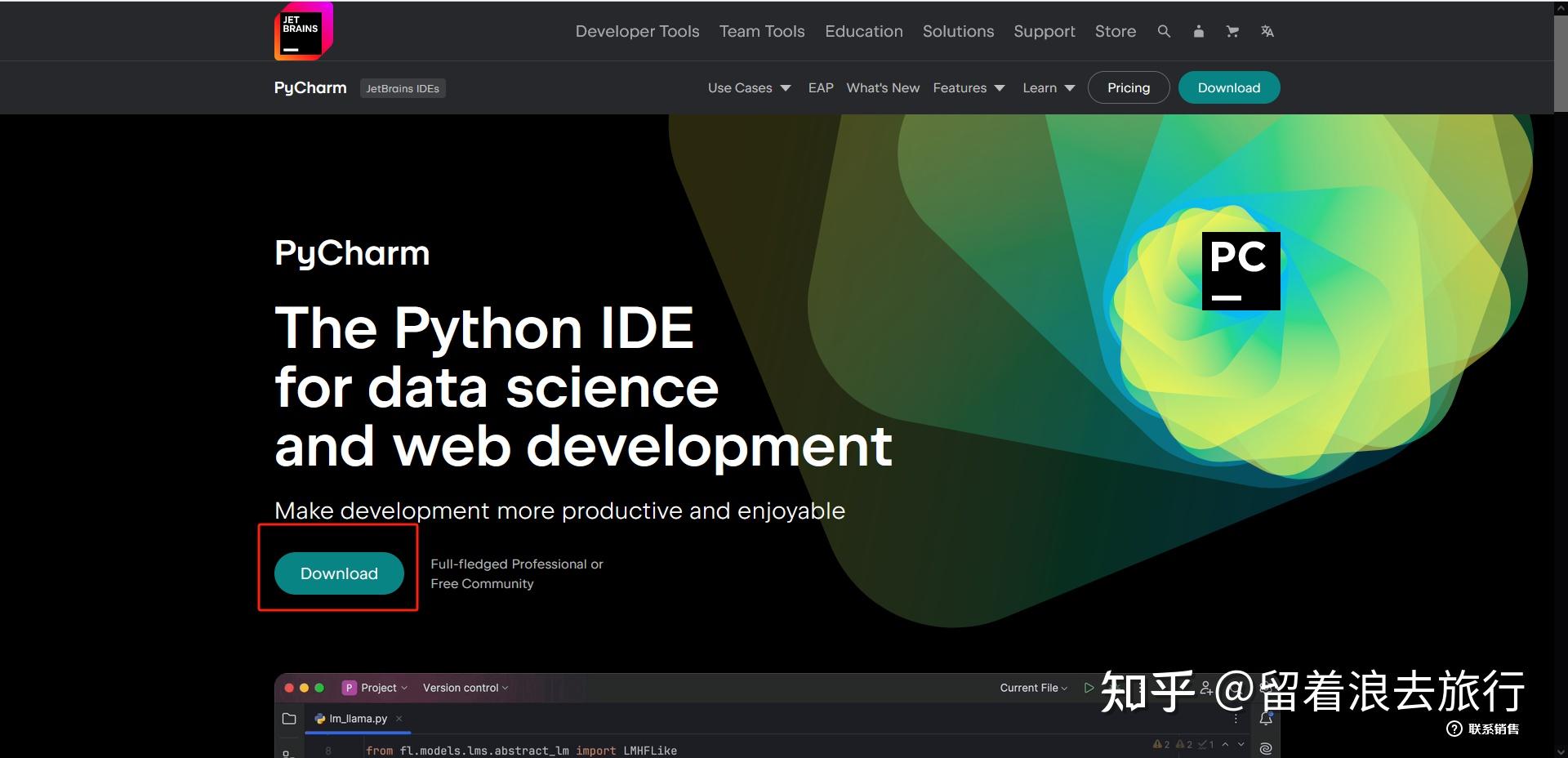Screen dimensions: 1568x758
Task: Click the add-user collaboration toggle
Action: 1207,689
